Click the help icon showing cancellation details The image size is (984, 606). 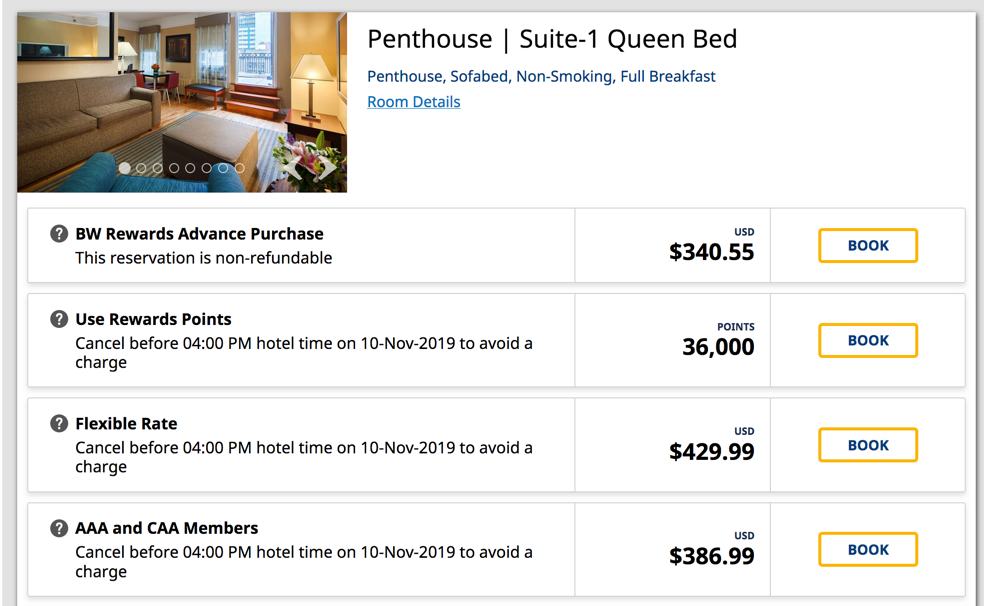(58, 318)
